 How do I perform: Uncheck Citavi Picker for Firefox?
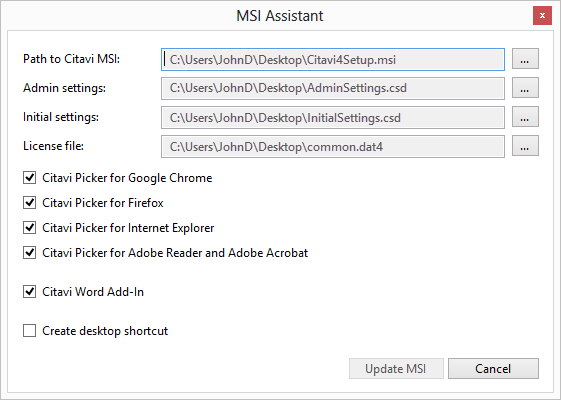[29, 203]
